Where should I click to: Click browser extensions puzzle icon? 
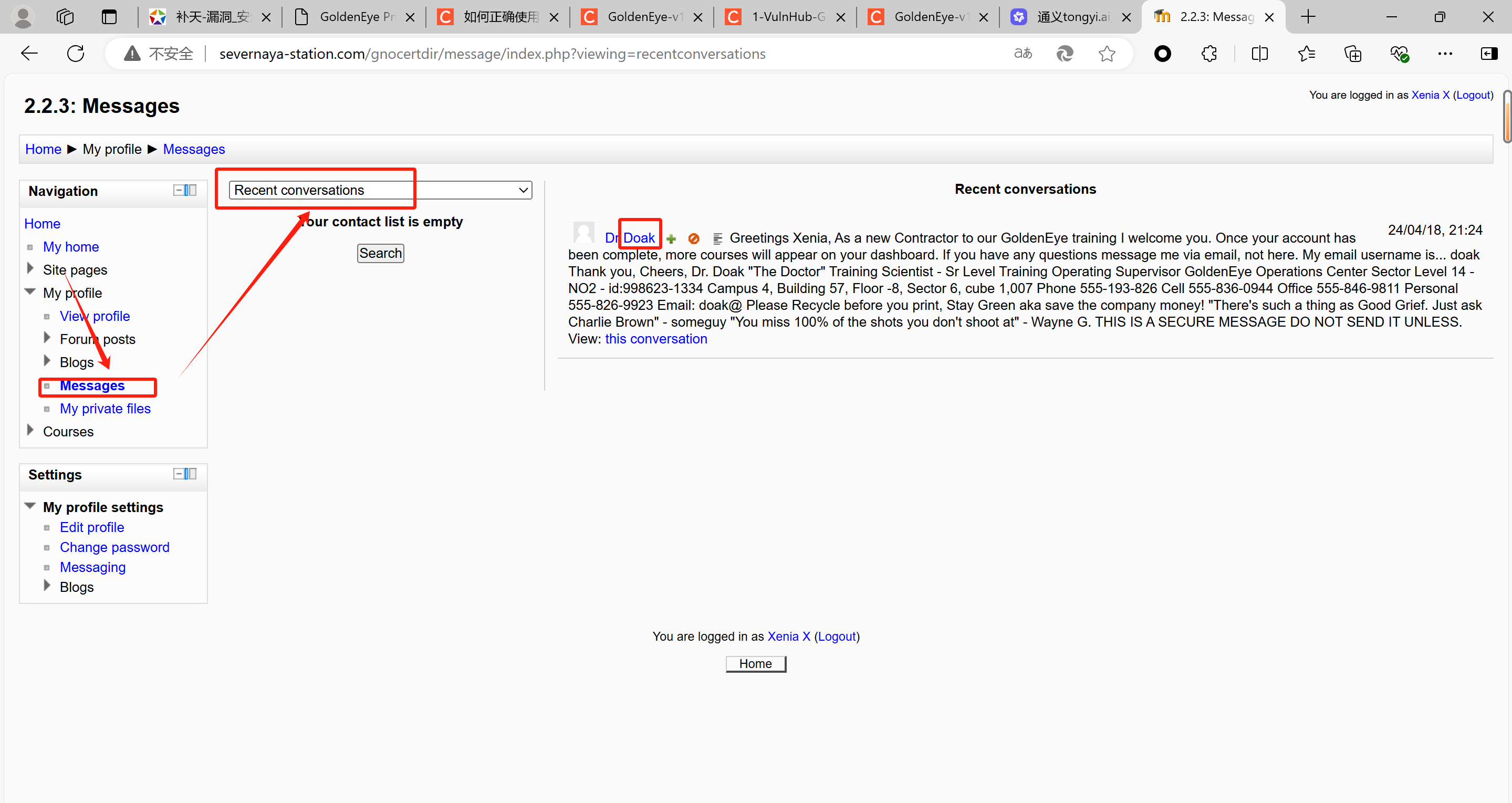coord(1209,54)
